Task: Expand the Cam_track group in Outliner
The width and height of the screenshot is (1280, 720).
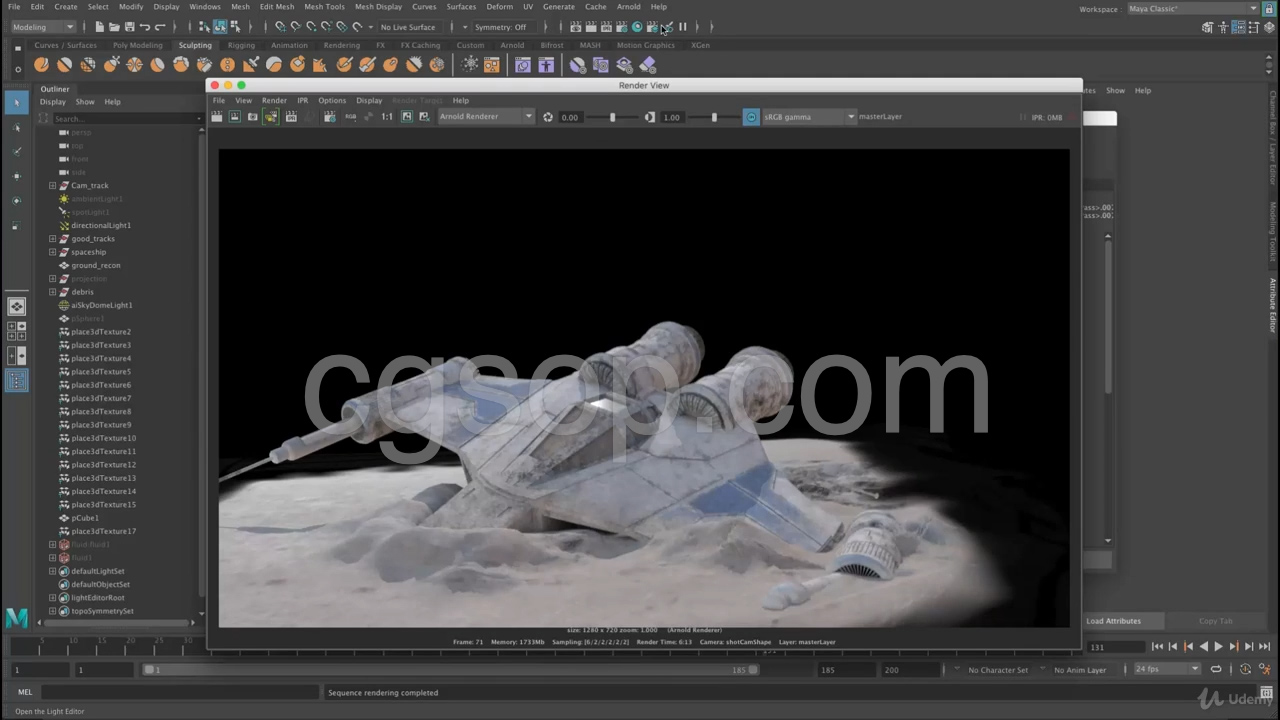Action: pos(52,185)
